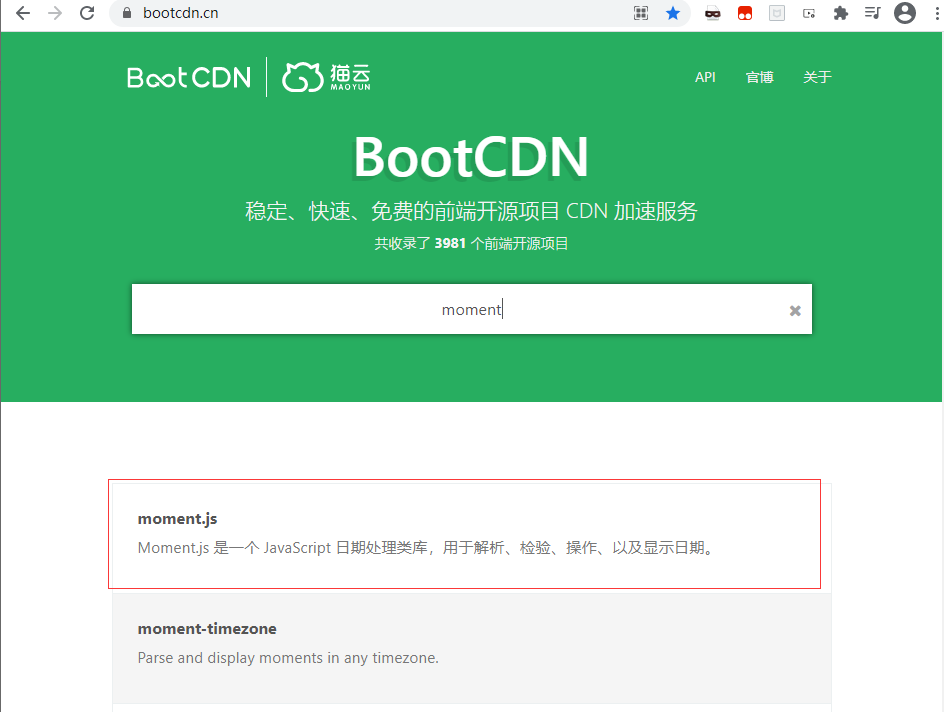Reload the bootcdn.cn page
The image size is (944, 712).
click(x=87, y=13)
